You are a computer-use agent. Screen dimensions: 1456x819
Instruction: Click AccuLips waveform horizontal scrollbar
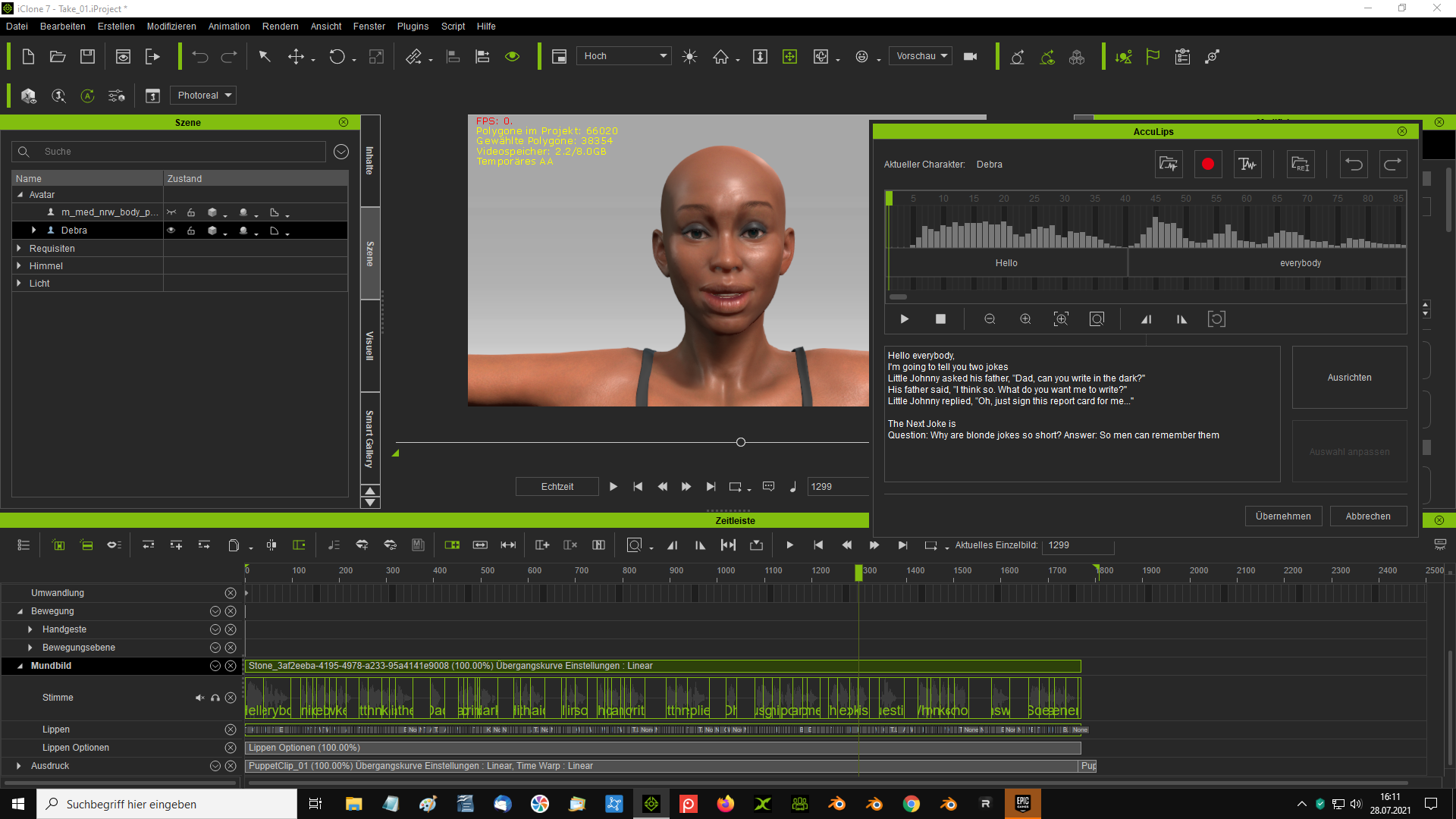pos(899,297)
